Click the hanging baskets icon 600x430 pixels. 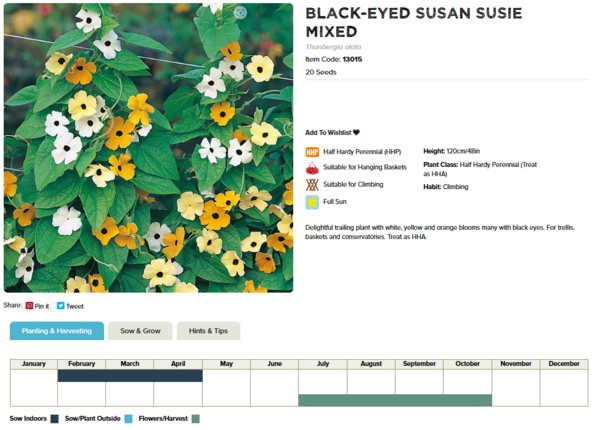(312, 169)
